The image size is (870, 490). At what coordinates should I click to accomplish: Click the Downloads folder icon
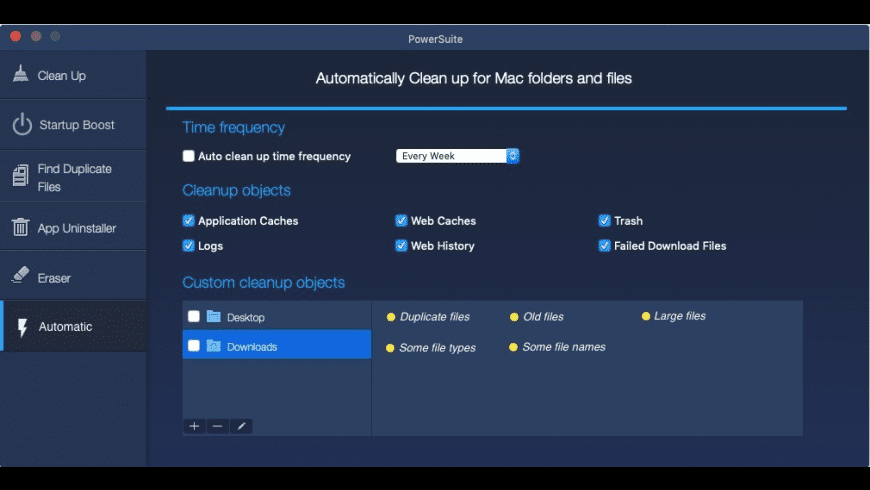pyautogui.click(x=214, y=346)
